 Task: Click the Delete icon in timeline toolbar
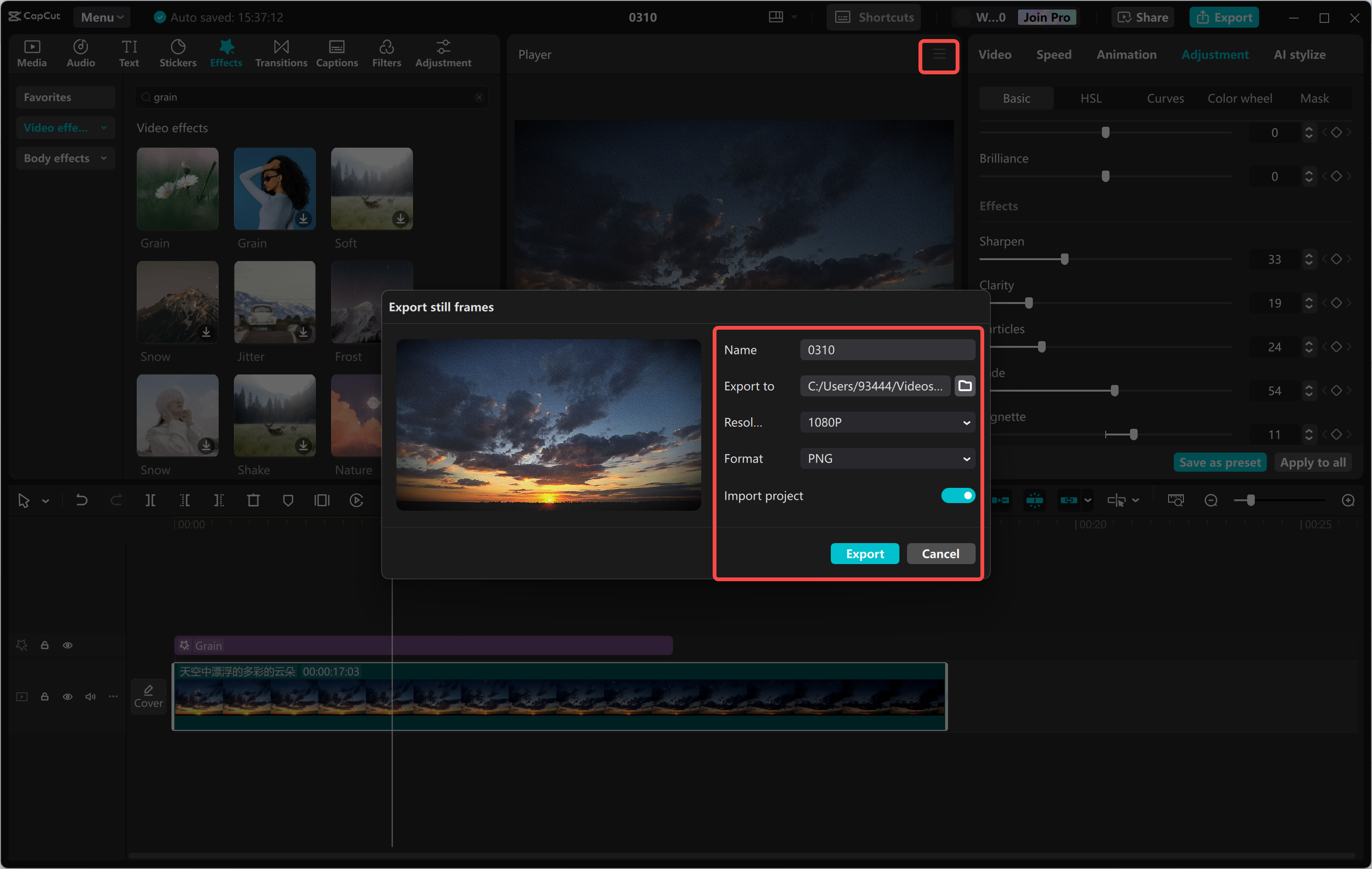tap(254, 500)
